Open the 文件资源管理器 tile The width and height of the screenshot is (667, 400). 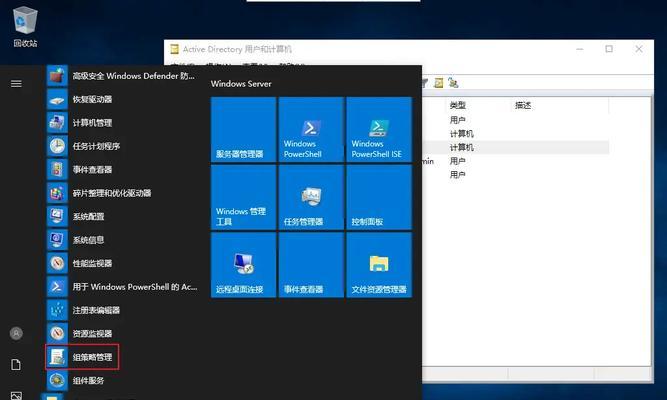coord(379,265)
